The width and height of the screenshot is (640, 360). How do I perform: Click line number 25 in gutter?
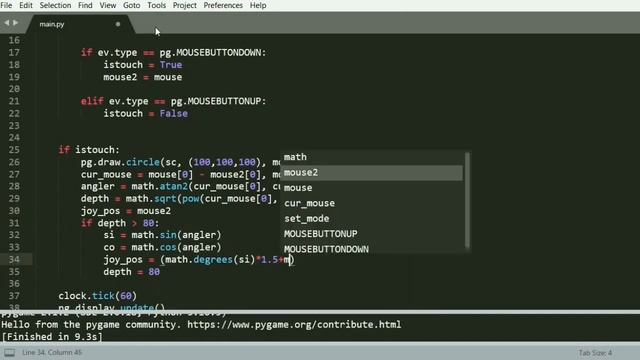point(14,150)
